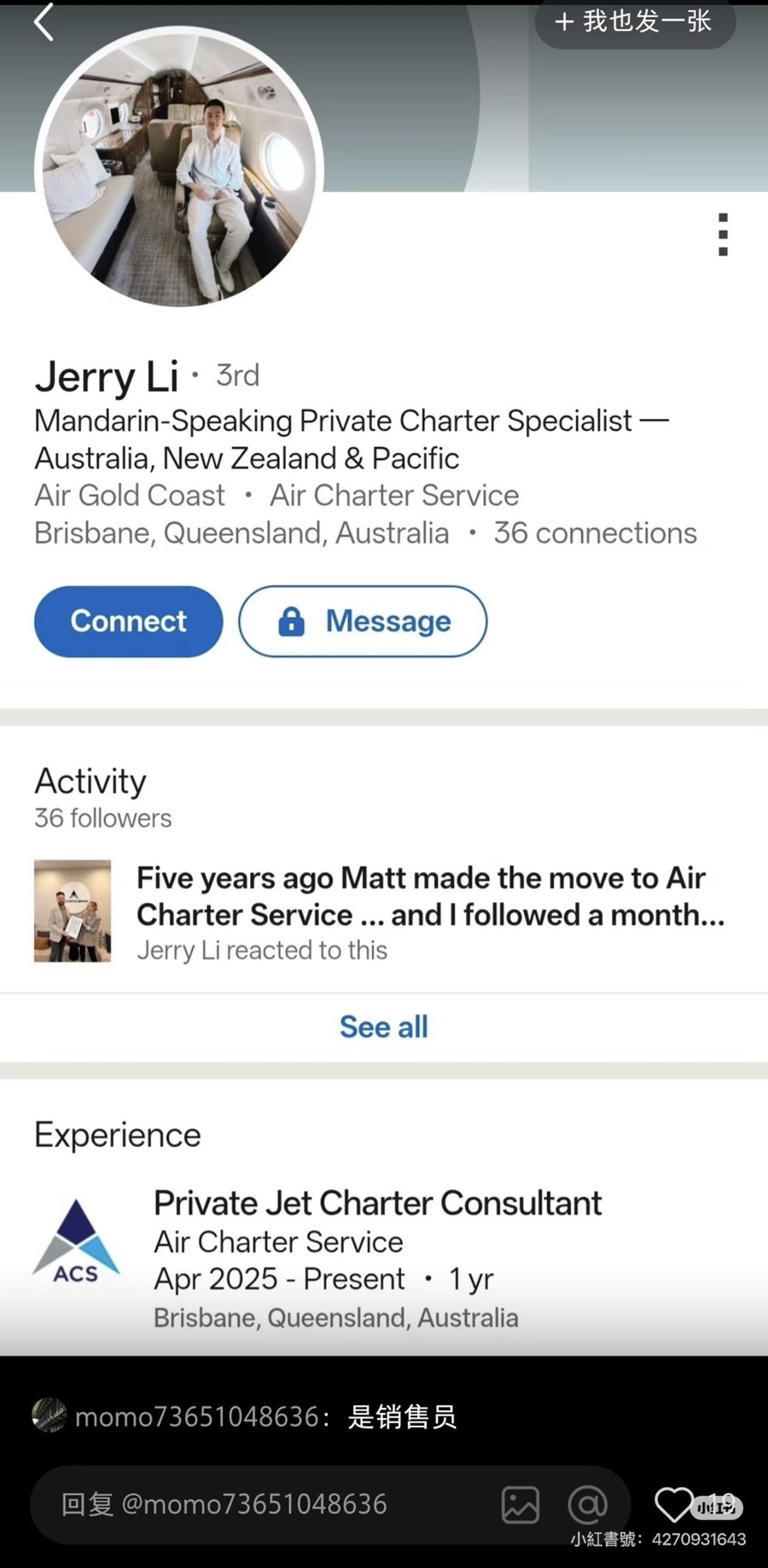
Task: Tap the image attachment icon
Action: 520,1504
